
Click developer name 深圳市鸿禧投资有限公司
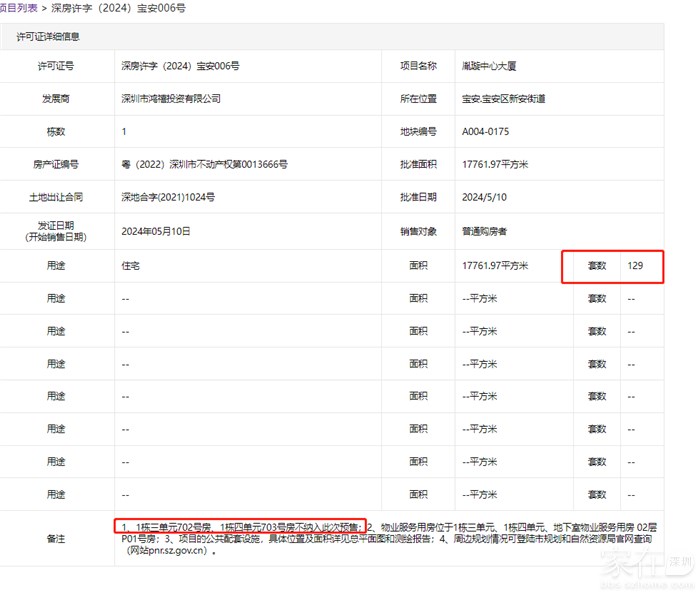170,99
